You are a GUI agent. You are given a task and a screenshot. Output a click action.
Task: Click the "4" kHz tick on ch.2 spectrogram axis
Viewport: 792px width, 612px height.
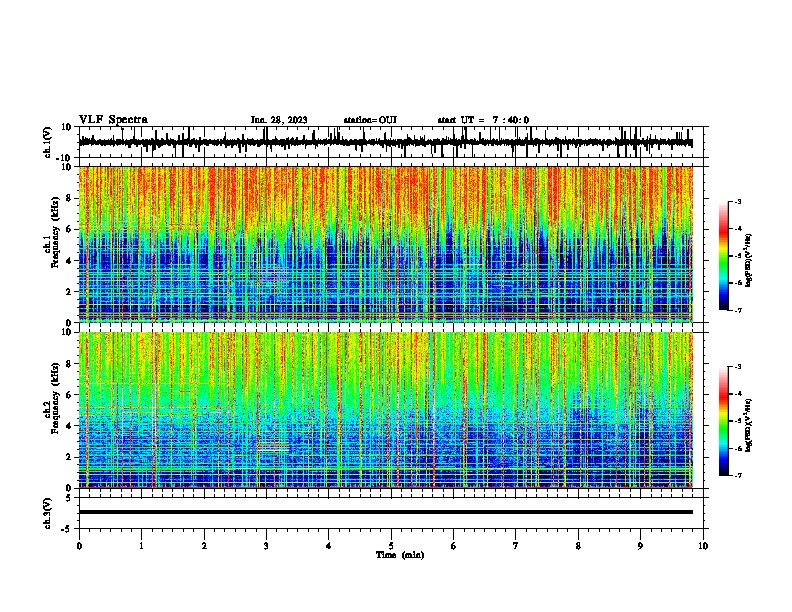coord(70,426)
